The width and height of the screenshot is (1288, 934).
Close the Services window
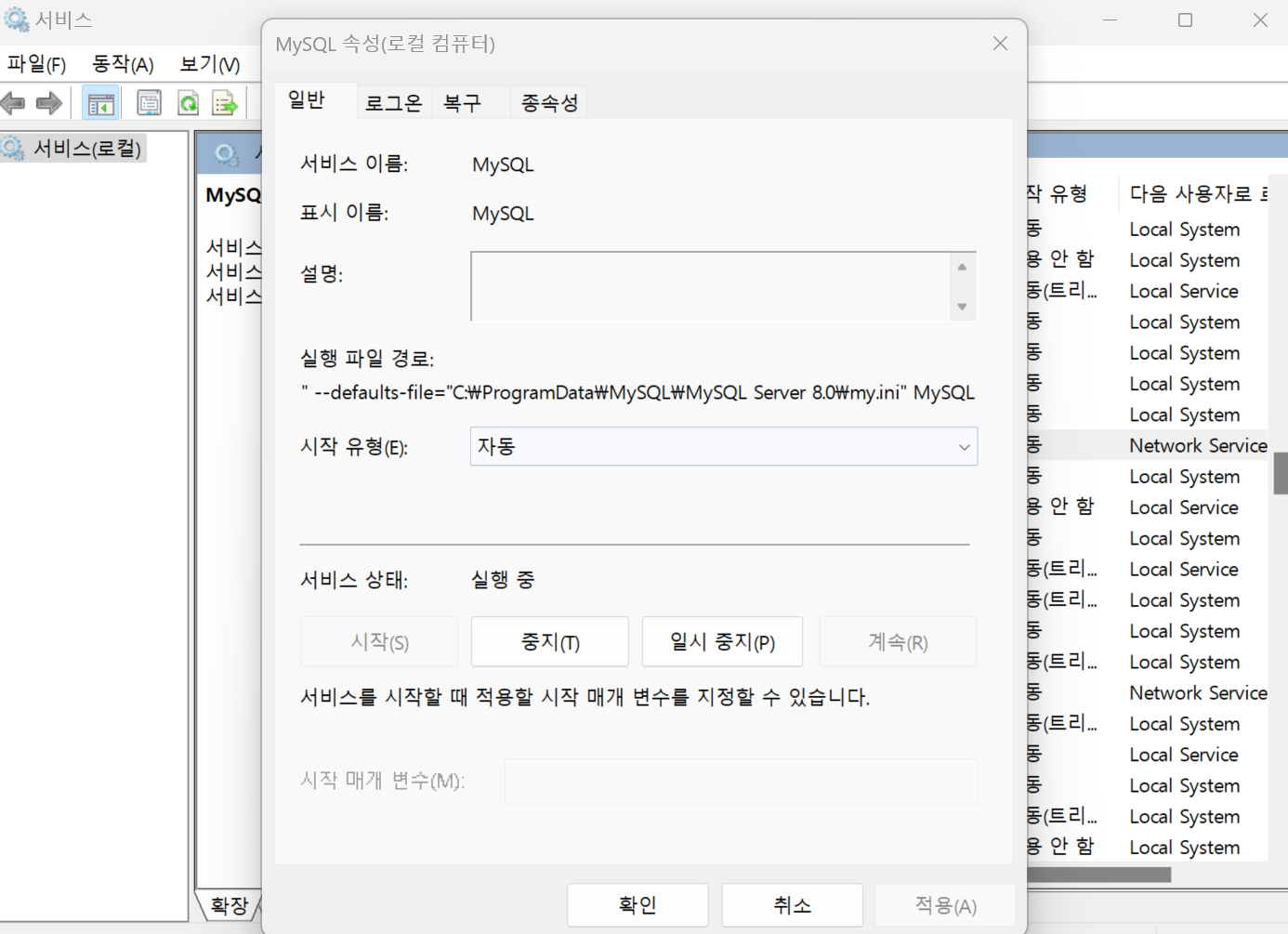(x=1260, y=20)
